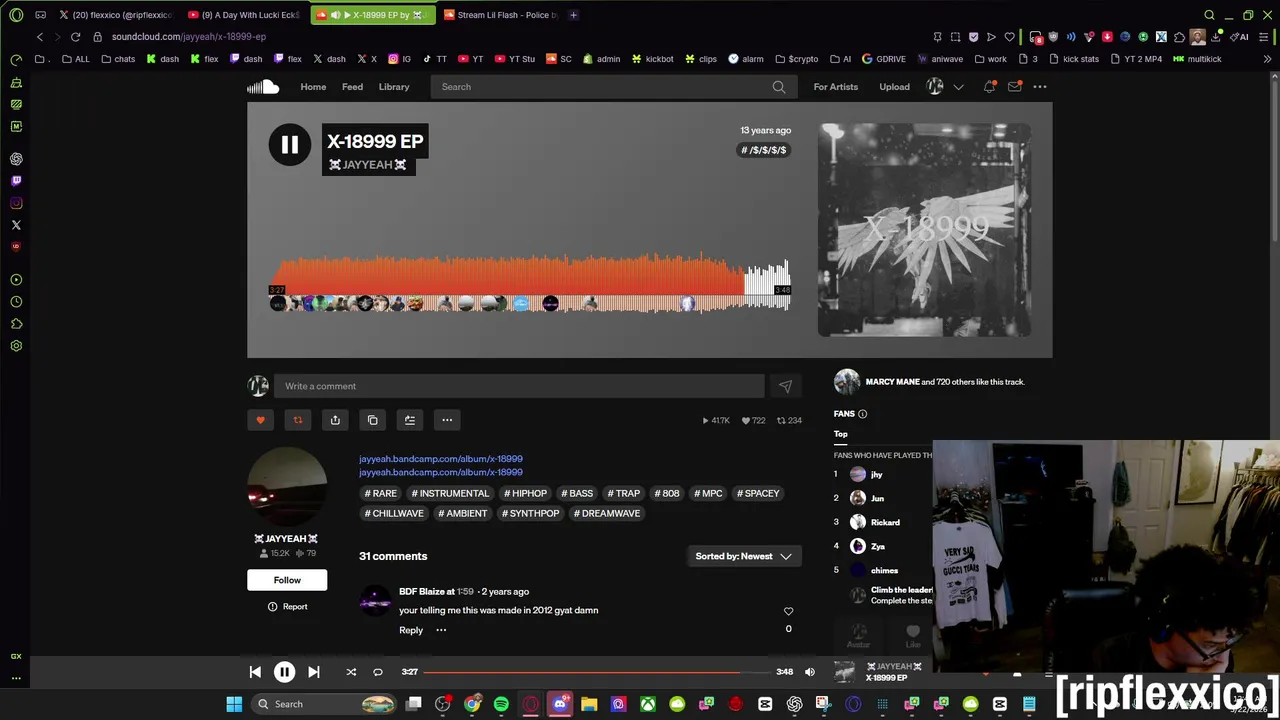Like BDF Blaize's comment
Viewport: 1280px width, 720px height.
[788, 611]
